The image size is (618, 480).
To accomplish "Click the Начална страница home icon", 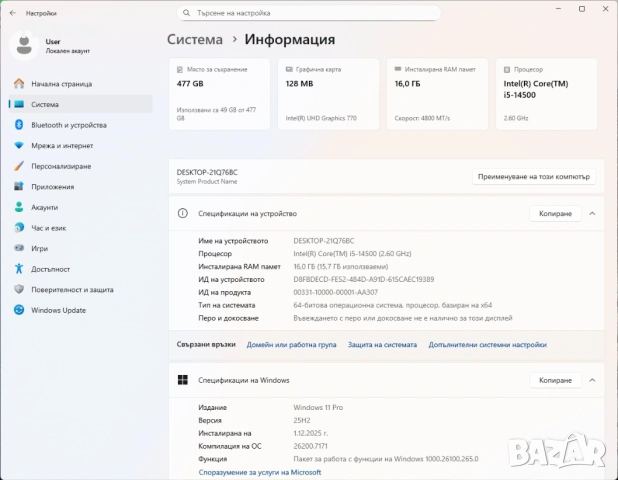I will click(19, 84).
